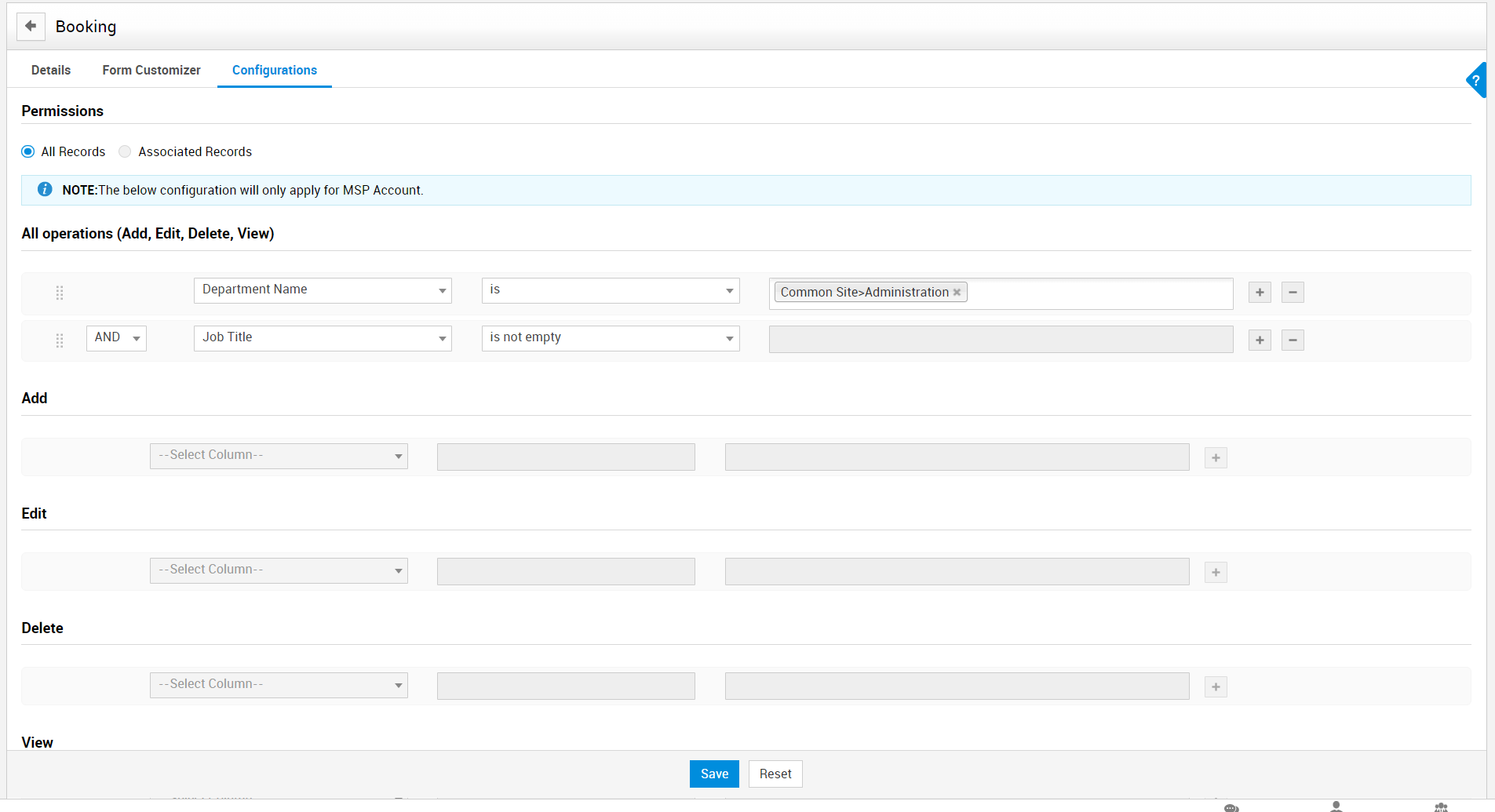The image size is (1495, 812).
Task: Add a criteria row in the Add section
Action: coord(1215,457)
